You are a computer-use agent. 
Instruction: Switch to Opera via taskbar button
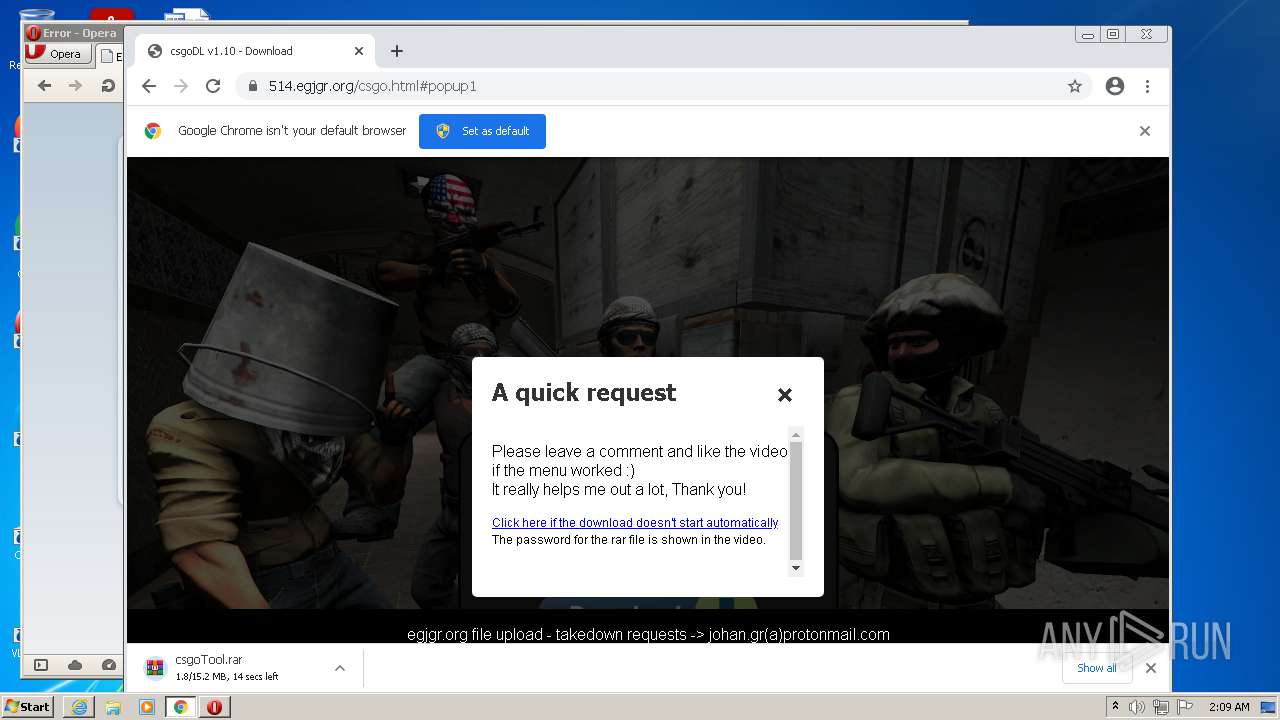214,707
